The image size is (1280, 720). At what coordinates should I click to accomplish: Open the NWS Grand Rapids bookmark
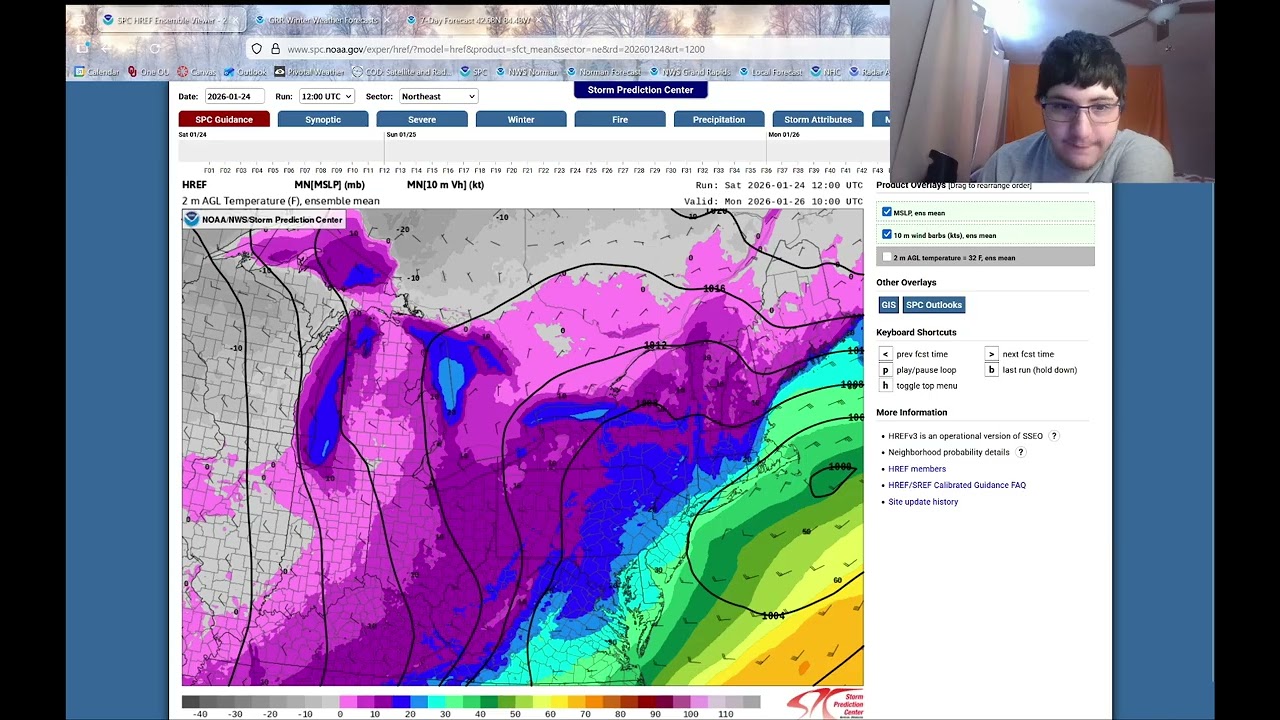(689, 72)
